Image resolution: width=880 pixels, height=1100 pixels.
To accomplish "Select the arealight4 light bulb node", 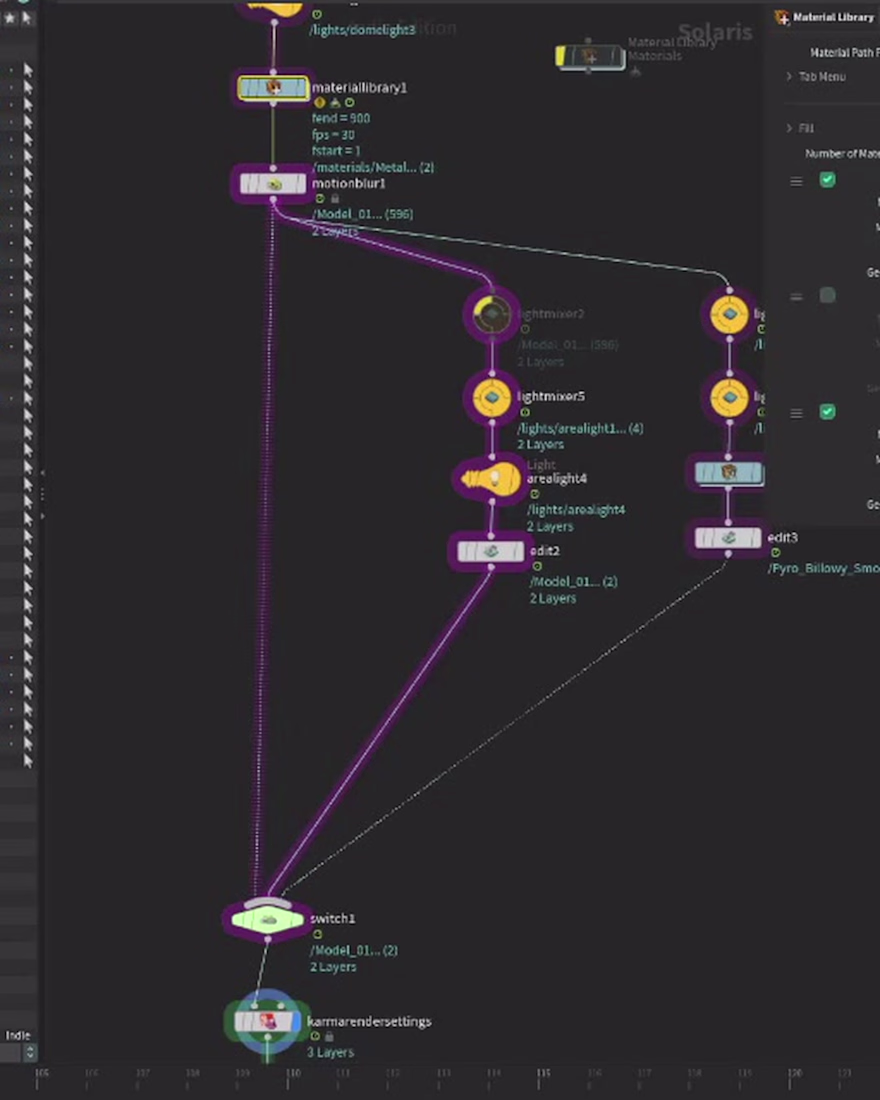I will [491, 479].
